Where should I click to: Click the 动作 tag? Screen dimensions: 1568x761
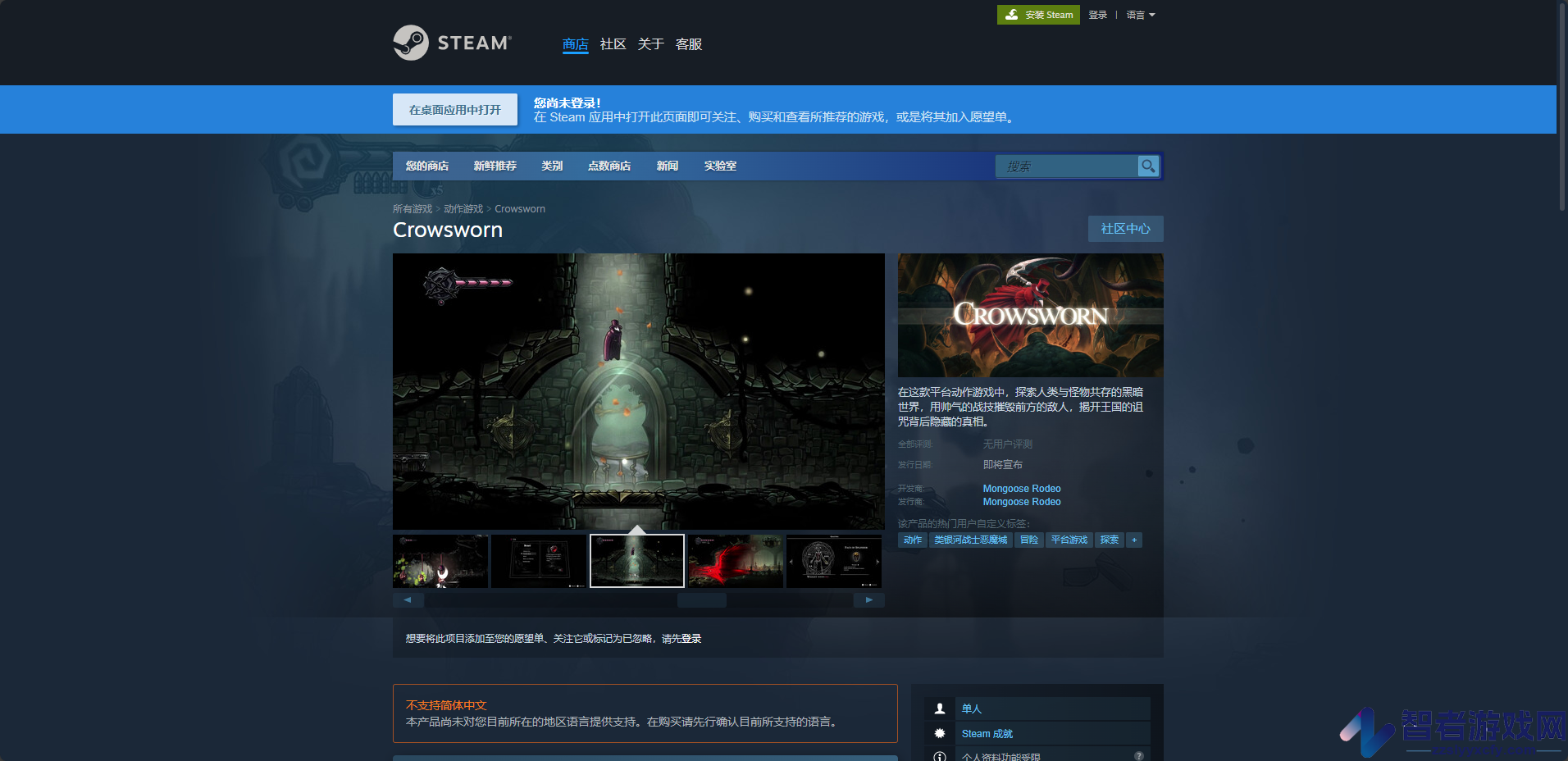913,540
